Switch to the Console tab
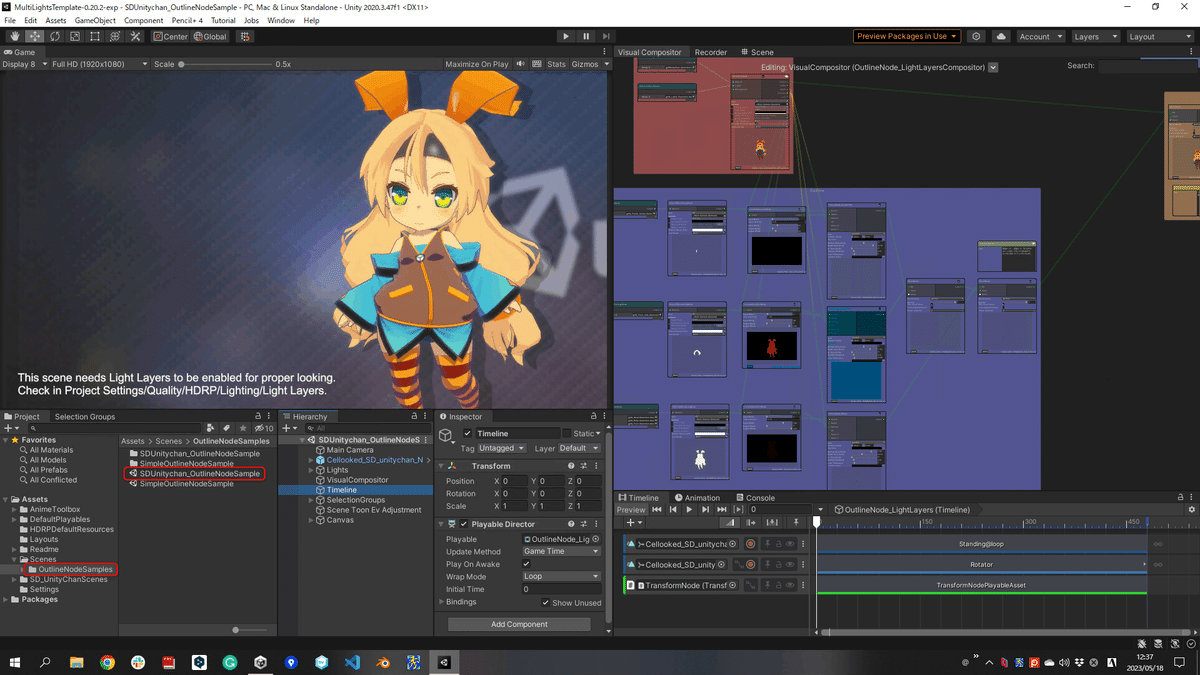This screenshot has height=675, width=1200. pyautogui.click(x=756, y=497)
